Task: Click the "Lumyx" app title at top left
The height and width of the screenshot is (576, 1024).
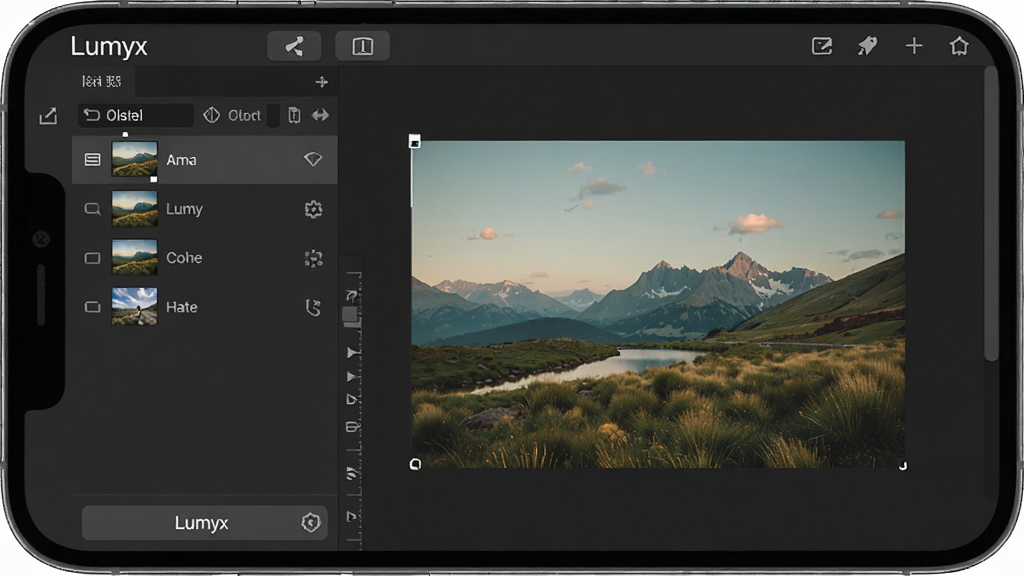Action: [109, 46]
